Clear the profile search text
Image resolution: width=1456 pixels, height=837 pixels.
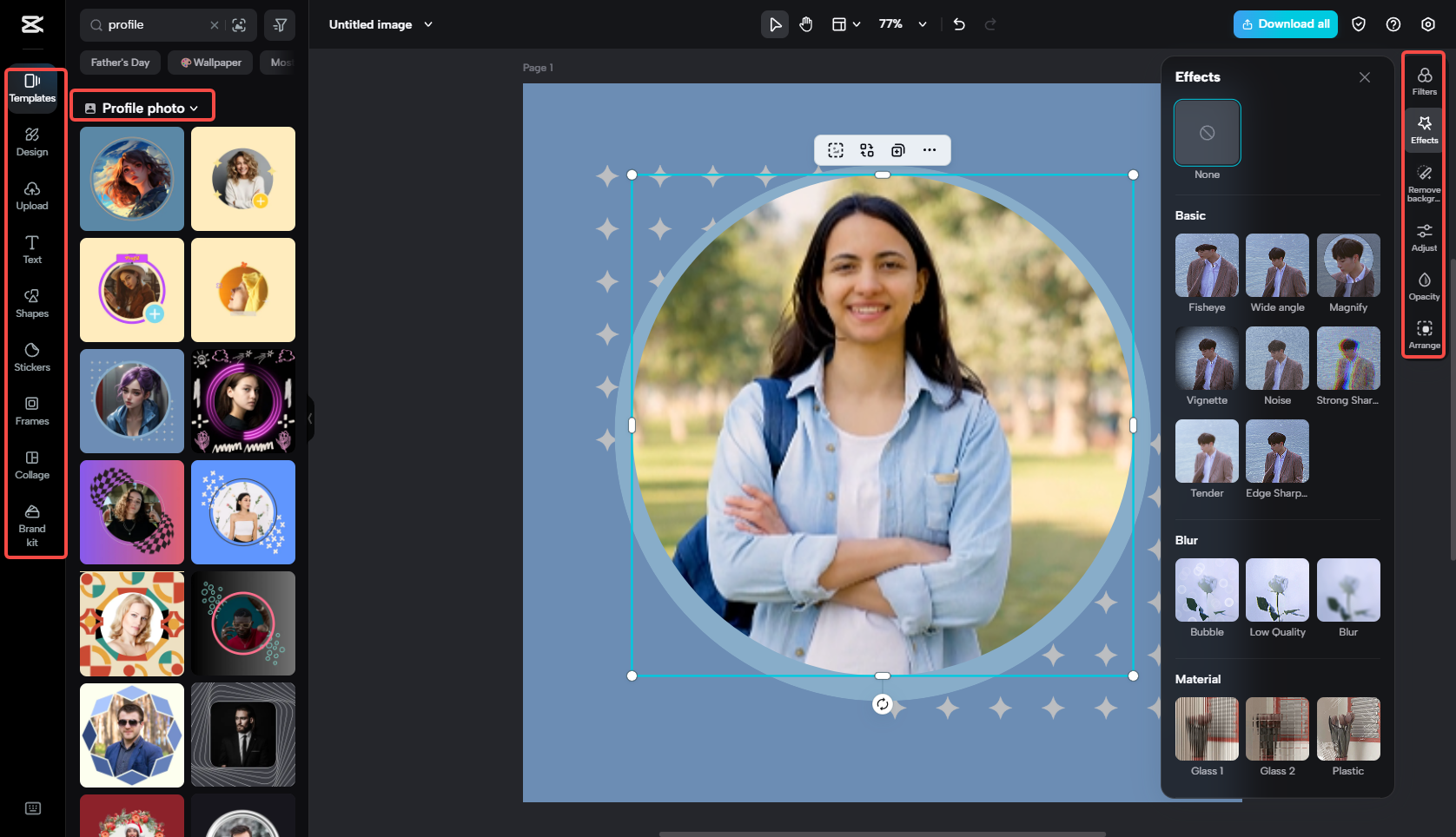pyautogui.click(x=215, y=25)
